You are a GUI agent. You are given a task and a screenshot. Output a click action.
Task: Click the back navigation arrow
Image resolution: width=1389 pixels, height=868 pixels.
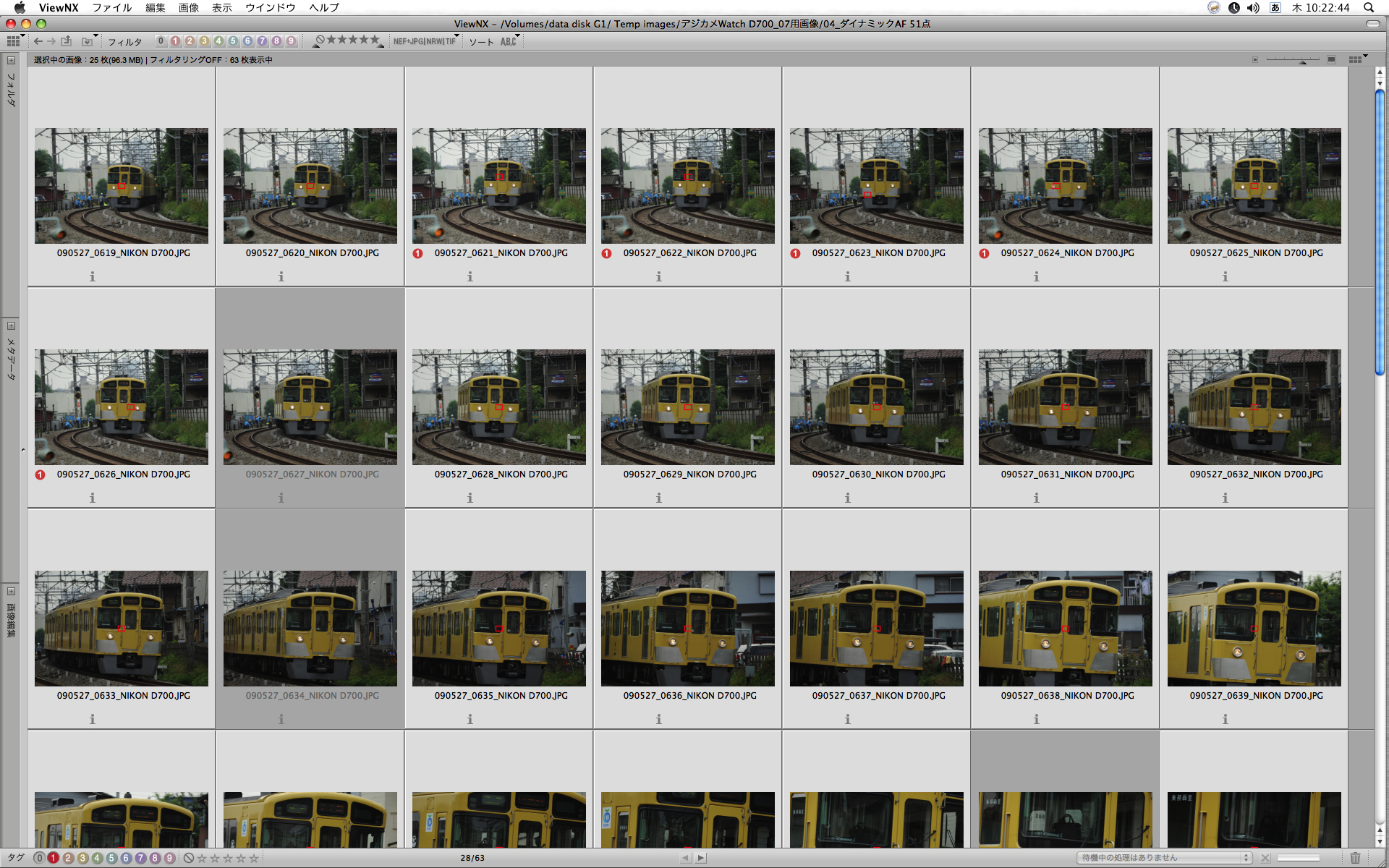[38, 41]
